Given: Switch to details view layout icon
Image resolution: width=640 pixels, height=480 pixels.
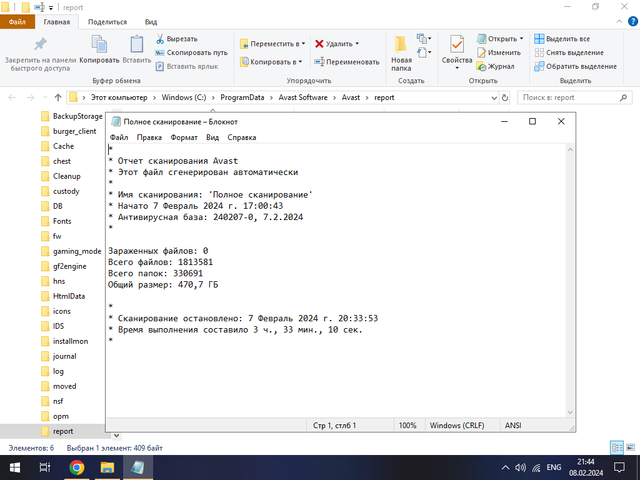Looking at the screenshot, I should click(617, 448).
